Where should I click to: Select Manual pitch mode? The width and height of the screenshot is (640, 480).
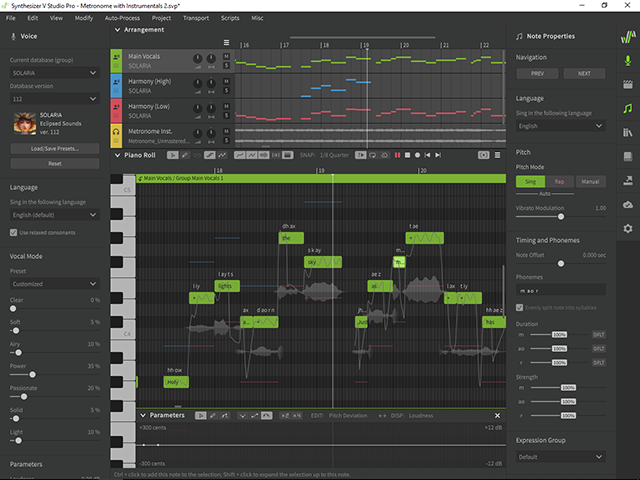pos(590,182)
